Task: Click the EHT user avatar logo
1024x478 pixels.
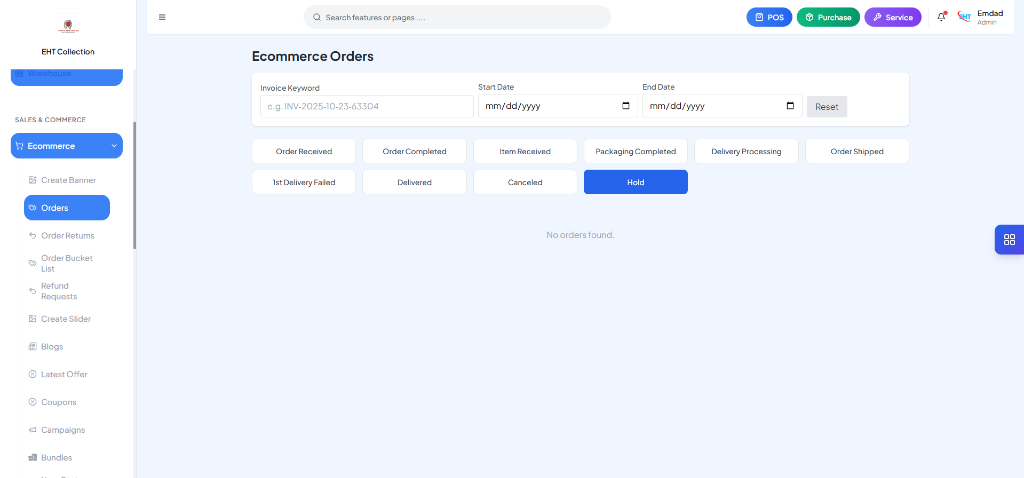Action: click(x=965, y=17)
